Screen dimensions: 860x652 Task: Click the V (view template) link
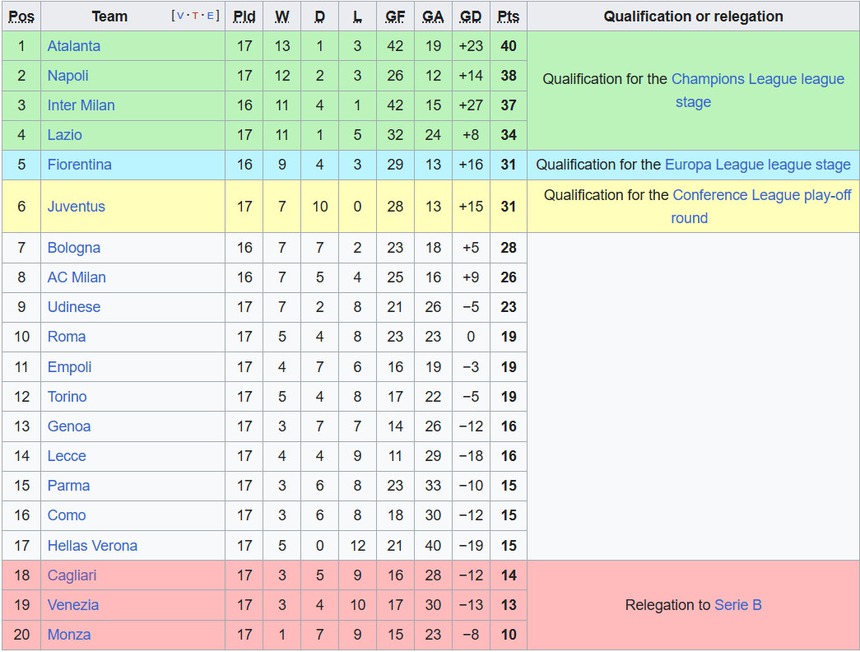click(180, 16)
